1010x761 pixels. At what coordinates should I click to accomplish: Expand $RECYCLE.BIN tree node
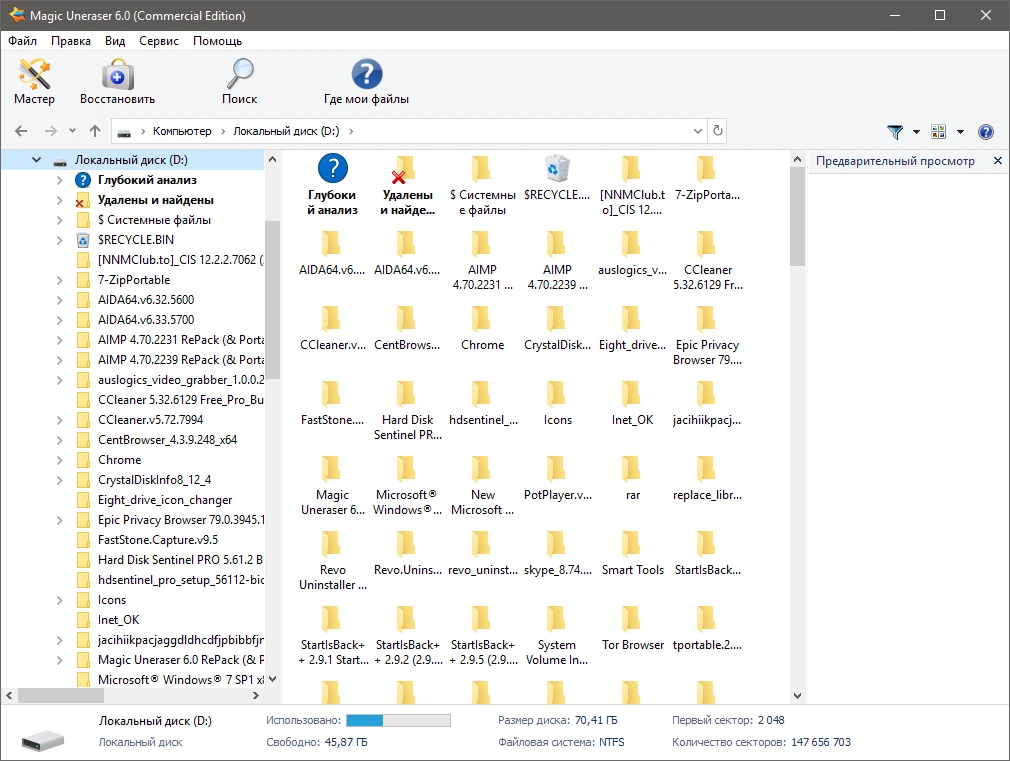coord(59,240)
